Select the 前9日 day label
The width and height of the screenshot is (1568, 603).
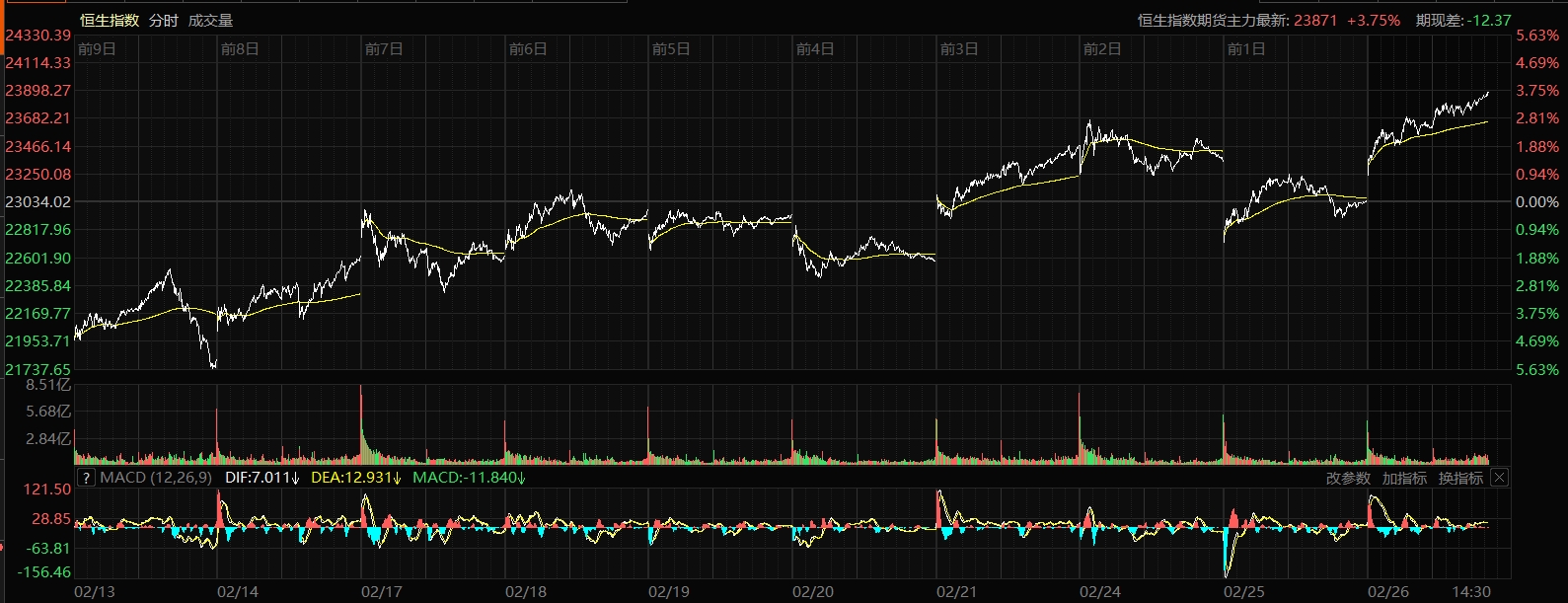(97, 48)
